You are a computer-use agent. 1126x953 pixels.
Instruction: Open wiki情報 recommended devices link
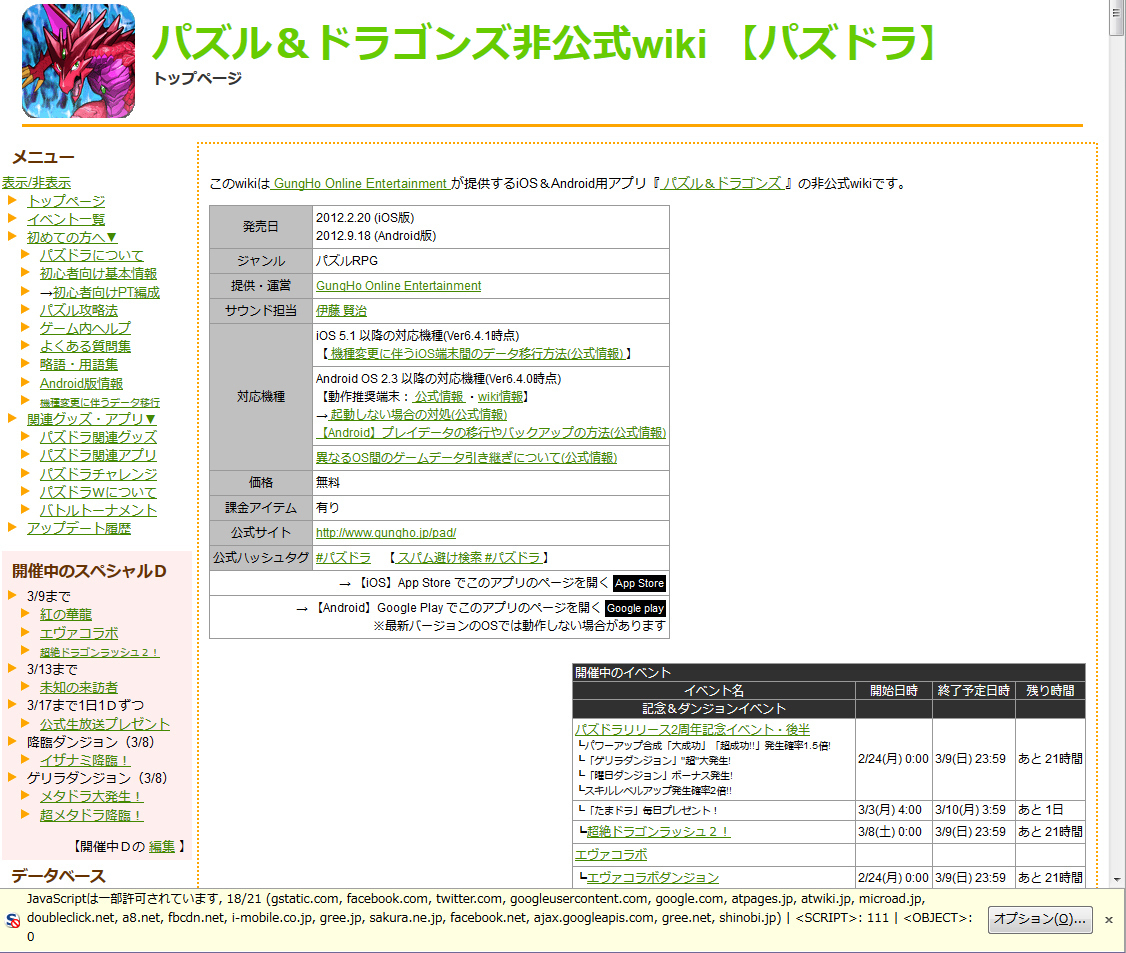tap(501, 396)
